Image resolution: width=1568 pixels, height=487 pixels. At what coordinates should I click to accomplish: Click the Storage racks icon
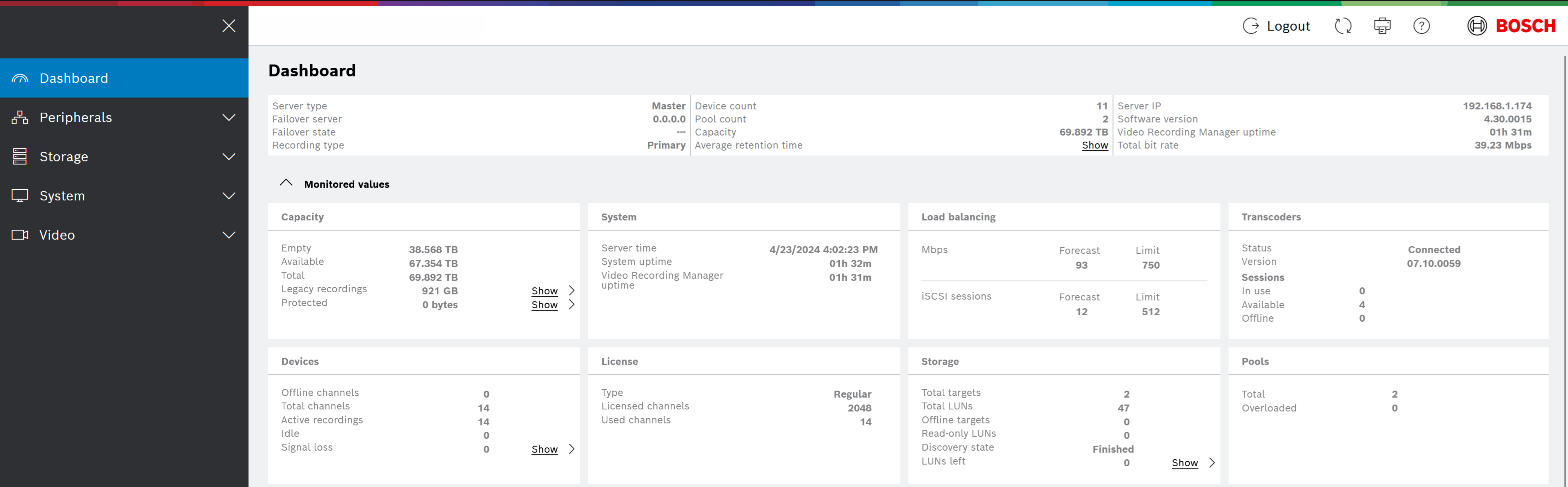(x=20, y=156)
